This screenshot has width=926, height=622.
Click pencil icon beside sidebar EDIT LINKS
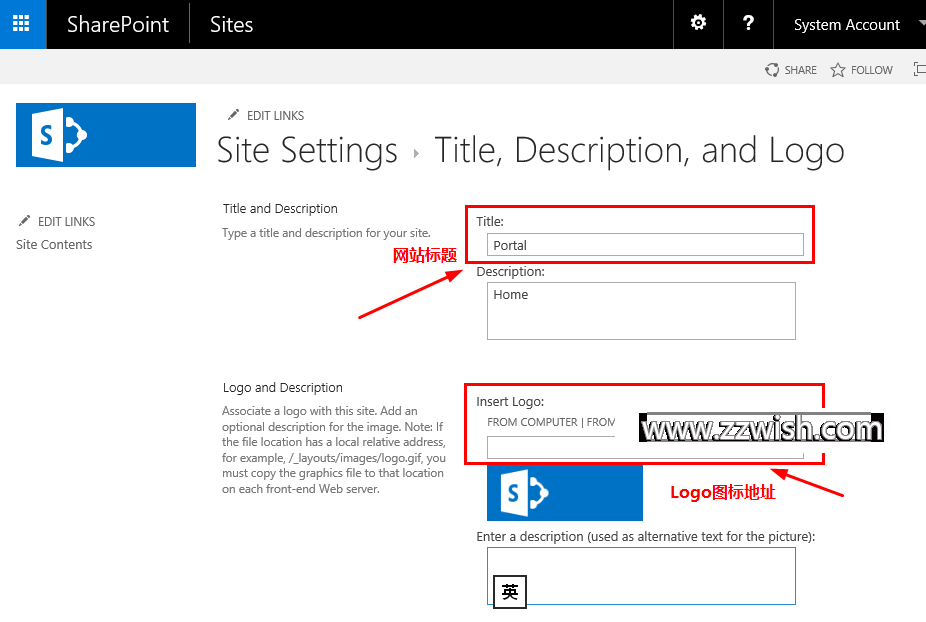pos(24,221)
